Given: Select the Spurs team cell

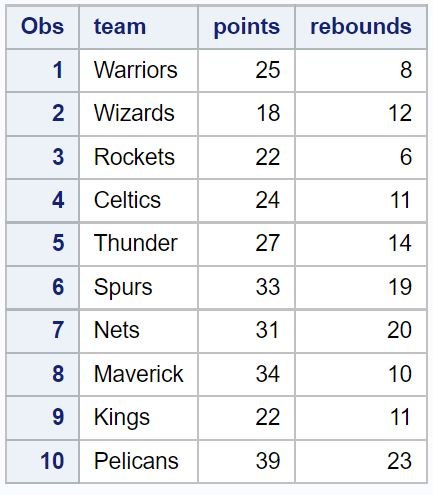Looking at the screenshot, I should pos(138,287).
